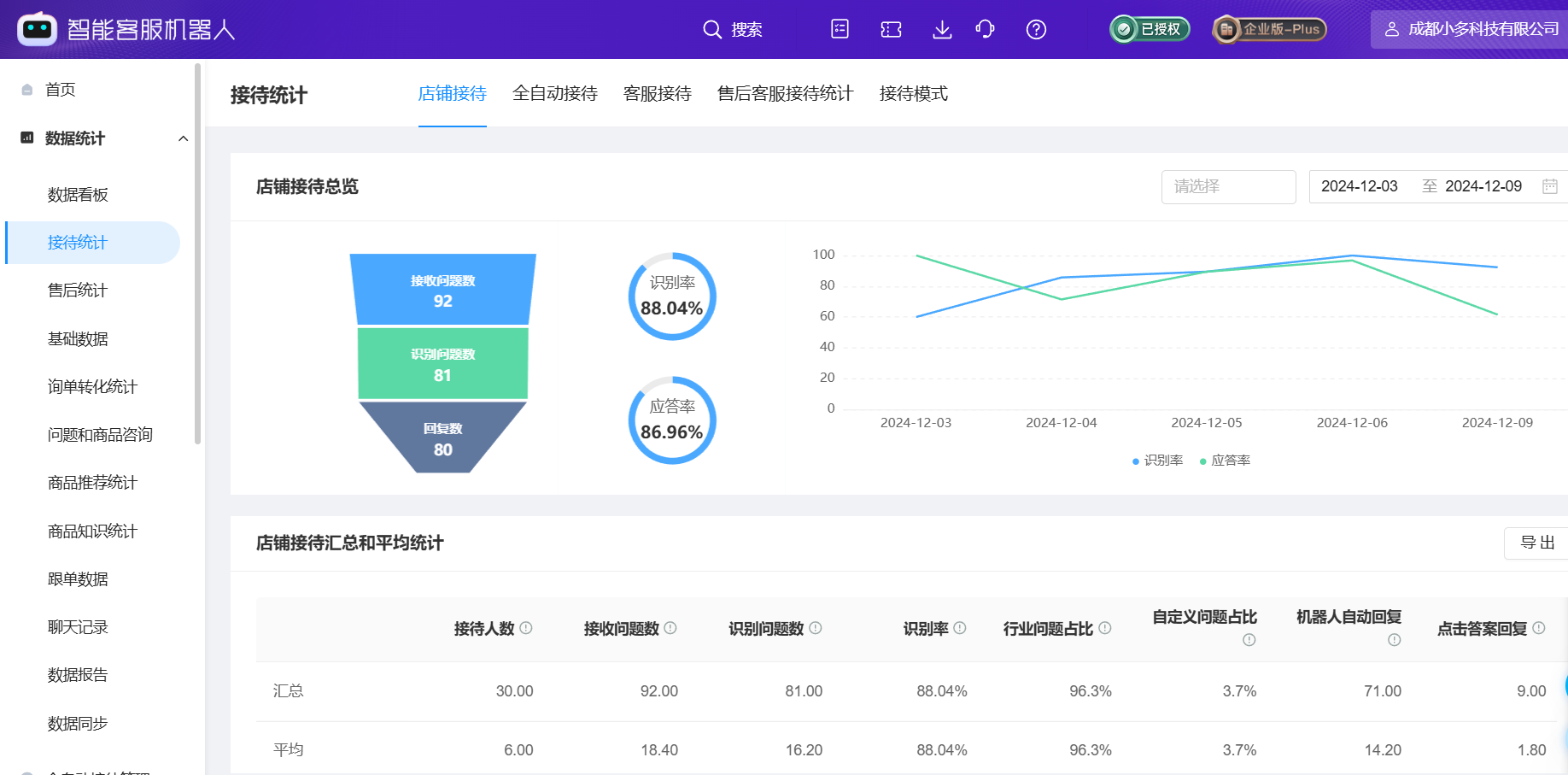Screen dimensions: 1568x775
Task: Click the search magnifier icon
Action: click(x=712, y=30)
